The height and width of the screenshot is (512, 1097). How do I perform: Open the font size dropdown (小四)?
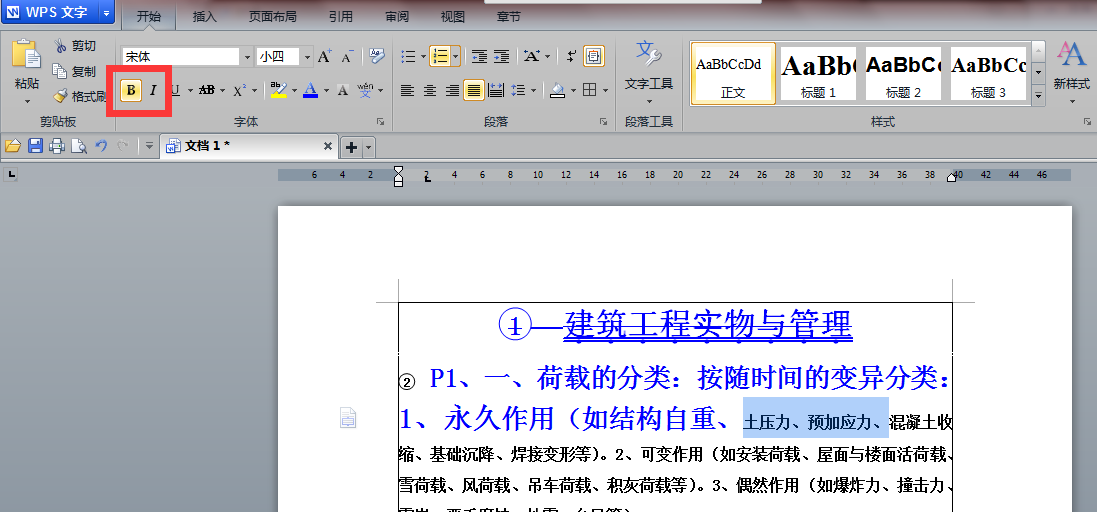point(306,57)
